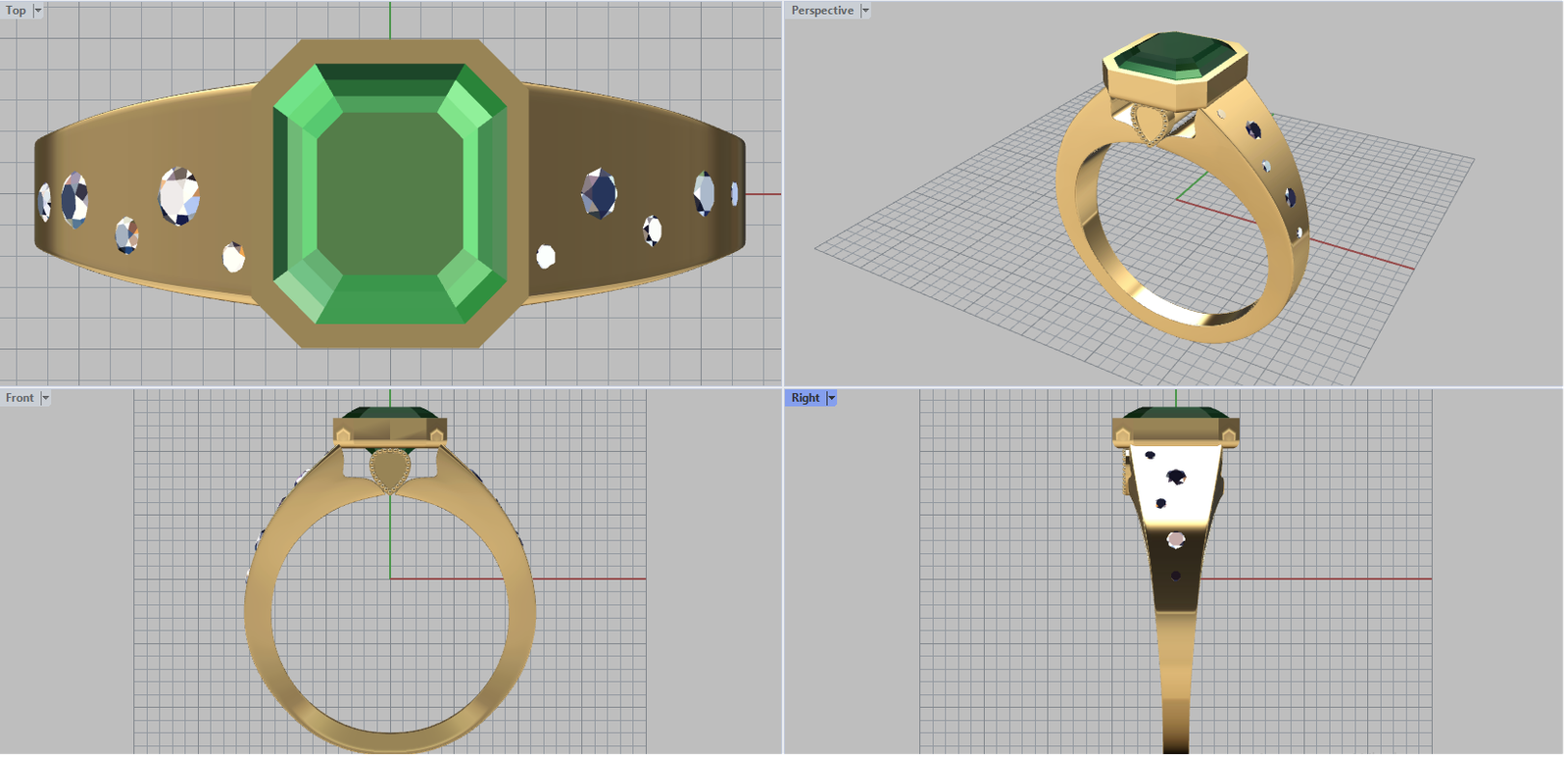Pick the largest diamond left of the emerald

point(178,195)
